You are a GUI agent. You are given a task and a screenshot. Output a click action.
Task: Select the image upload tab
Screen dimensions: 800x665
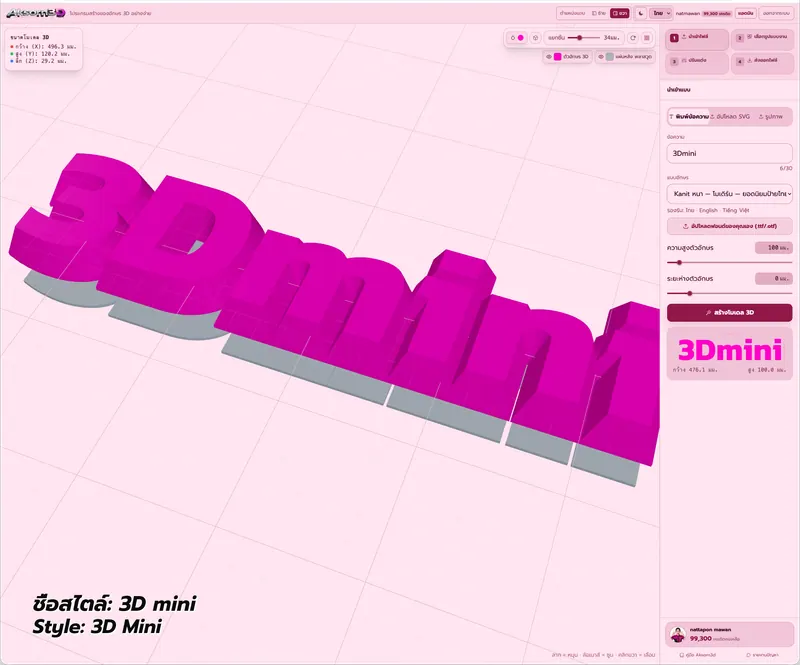(771, 117)
